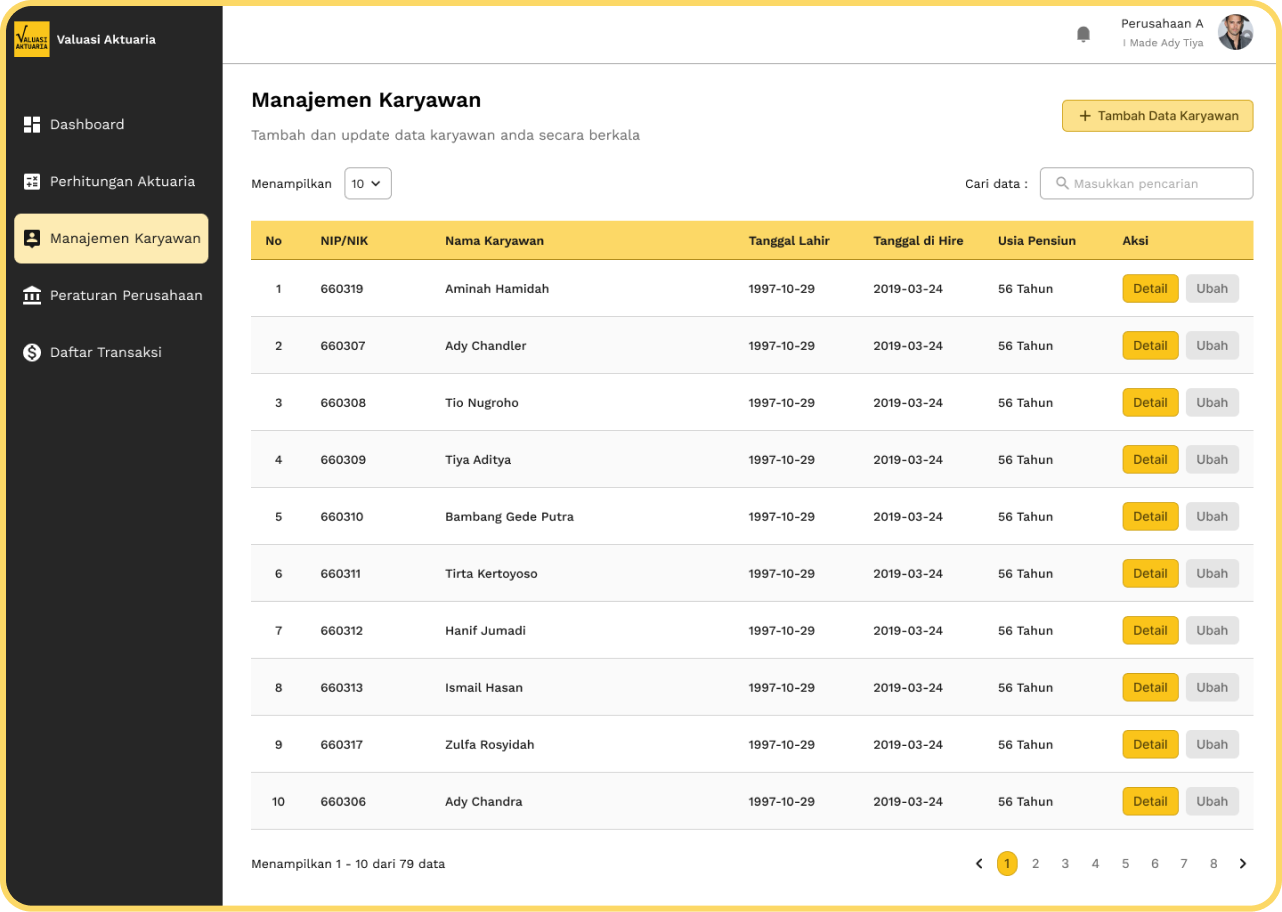Click the magnifier icon in search box
This screenshot has width=1282, height=912.
coord(1062,184)
